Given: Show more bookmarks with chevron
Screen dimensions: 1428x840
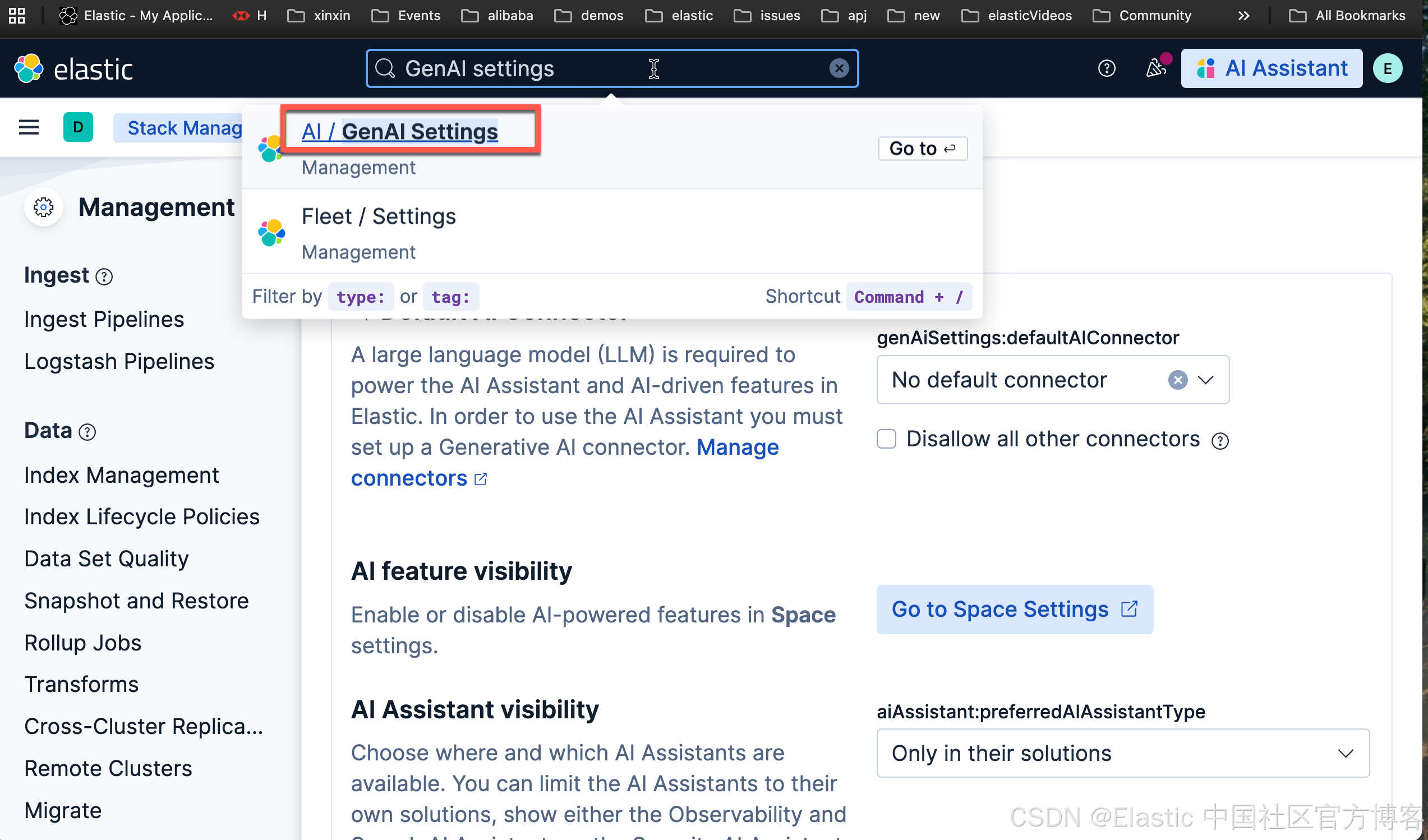Looking at the screenshot, I should (x=1243, y=15).
